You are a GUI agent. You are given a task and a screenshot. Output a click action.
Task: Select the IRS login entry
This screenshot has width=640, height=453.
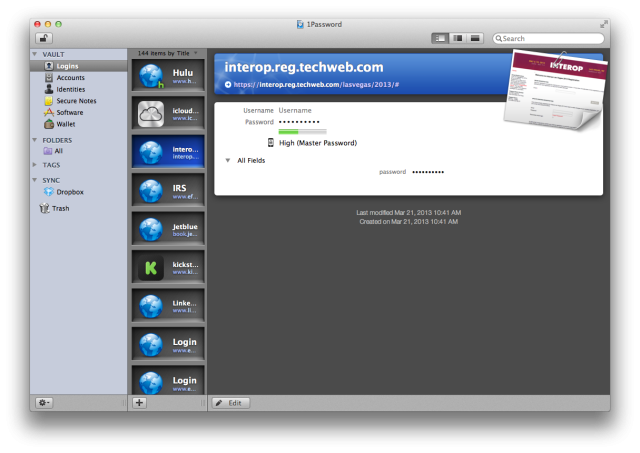coord(168,191)
